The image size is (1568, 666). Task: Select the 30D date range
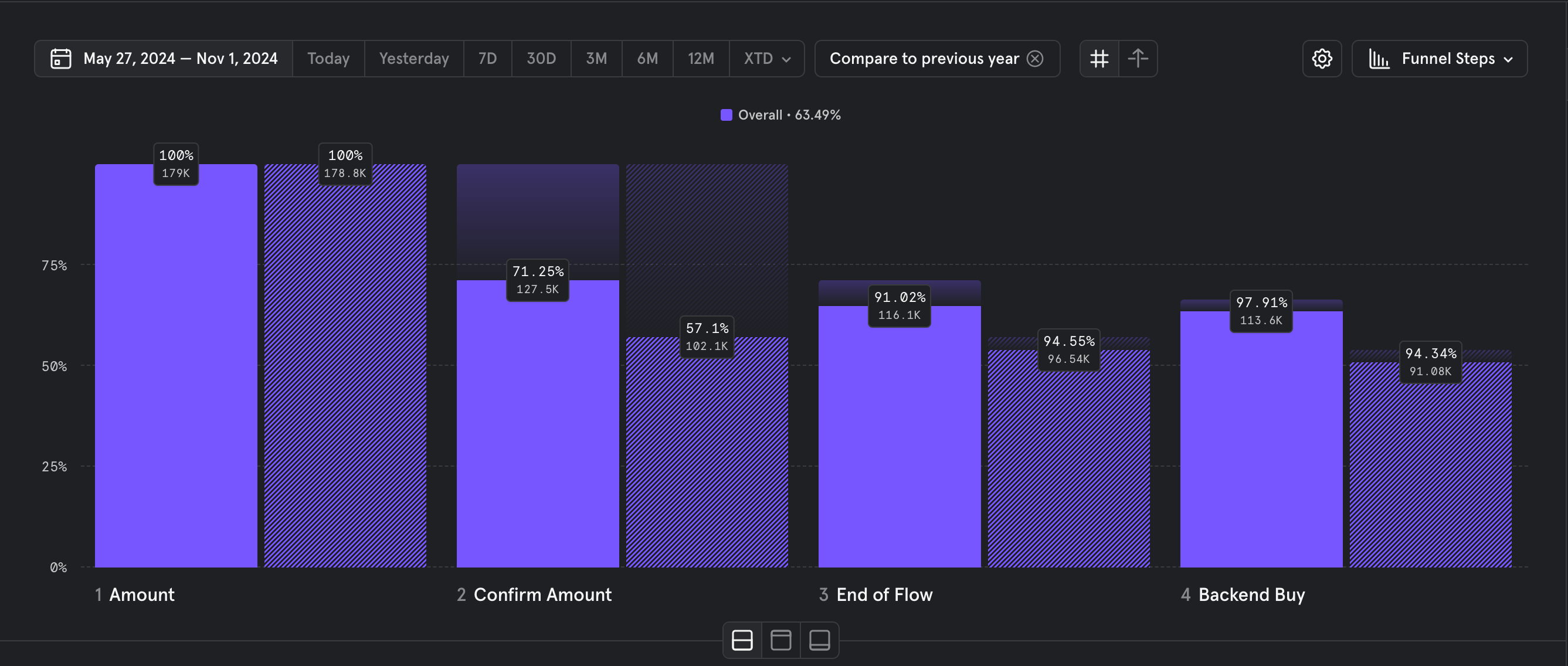(x=541, y=59)
